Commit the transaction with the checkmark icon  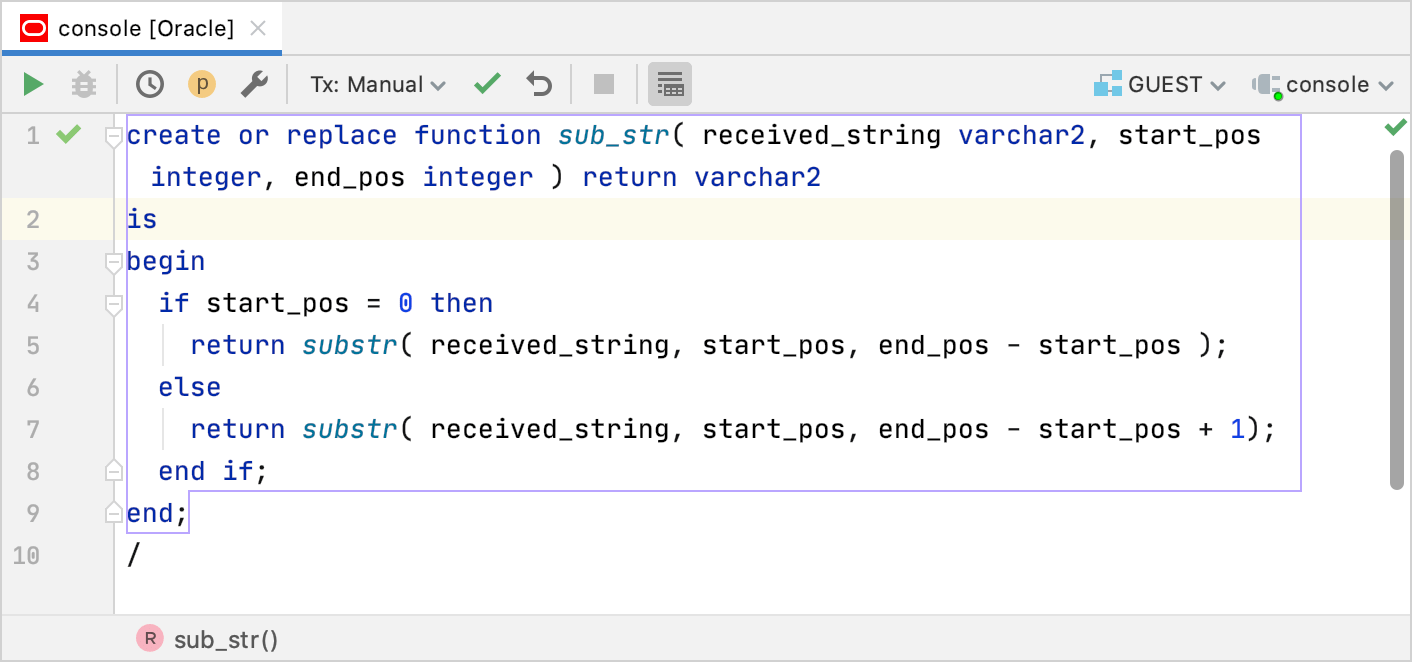[x=487, y=84]
